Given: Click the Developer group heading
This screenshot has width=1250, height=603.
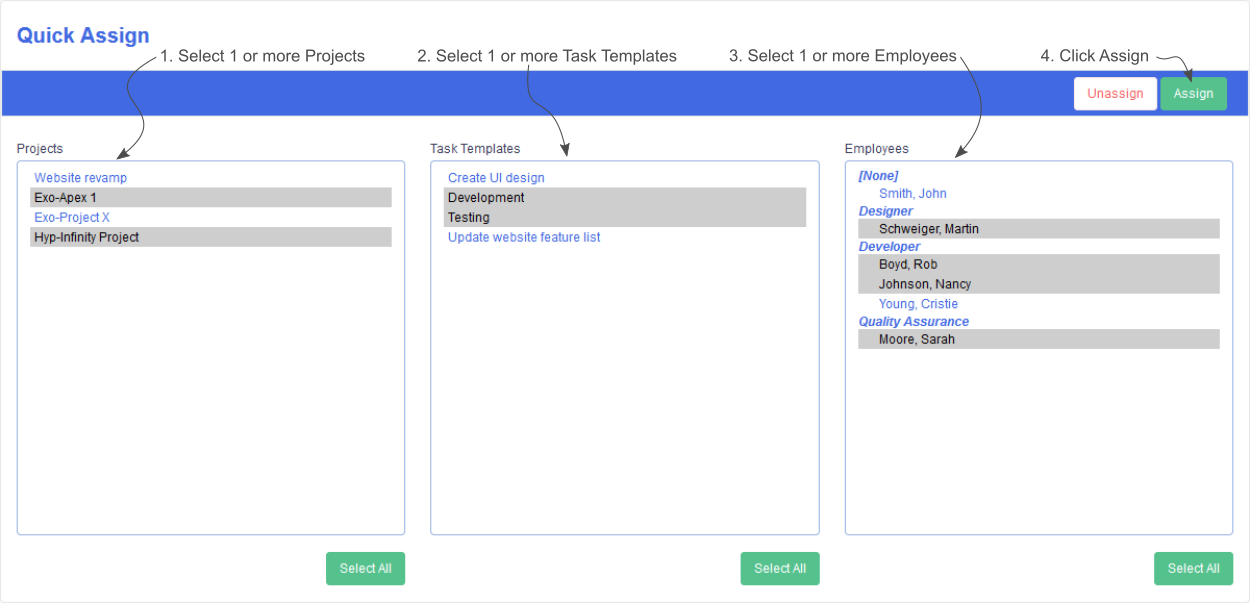Looking at the screenshot, I should coord(889,246).
